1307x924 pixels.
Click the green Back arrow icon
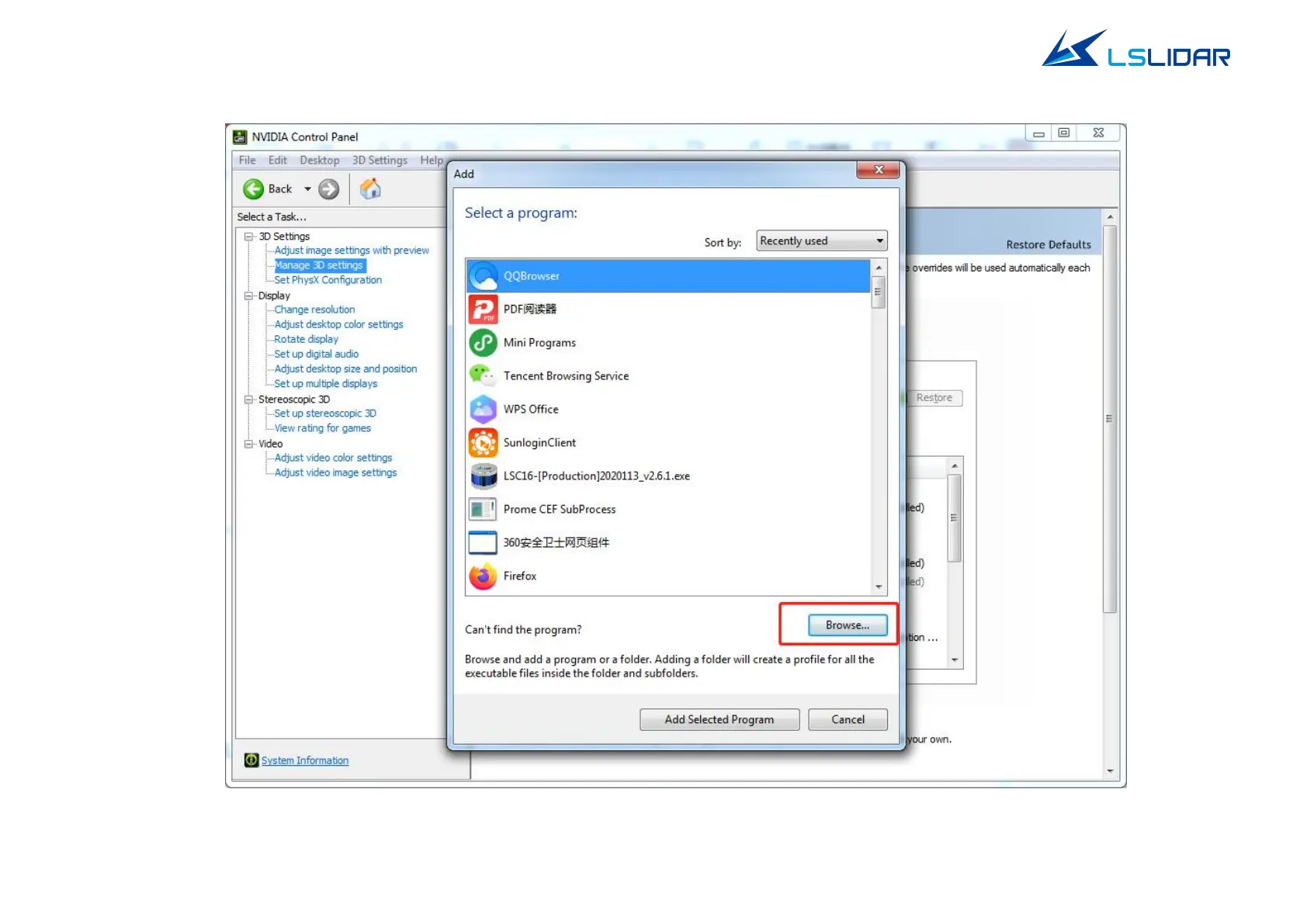pos(253,189)
